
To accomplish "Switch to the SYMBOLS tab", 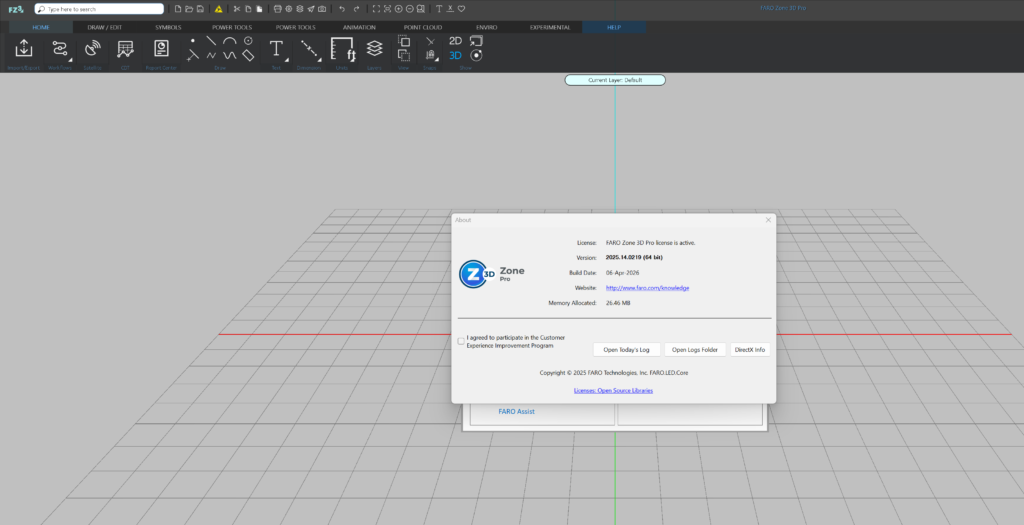I will [x=168, y=27].
